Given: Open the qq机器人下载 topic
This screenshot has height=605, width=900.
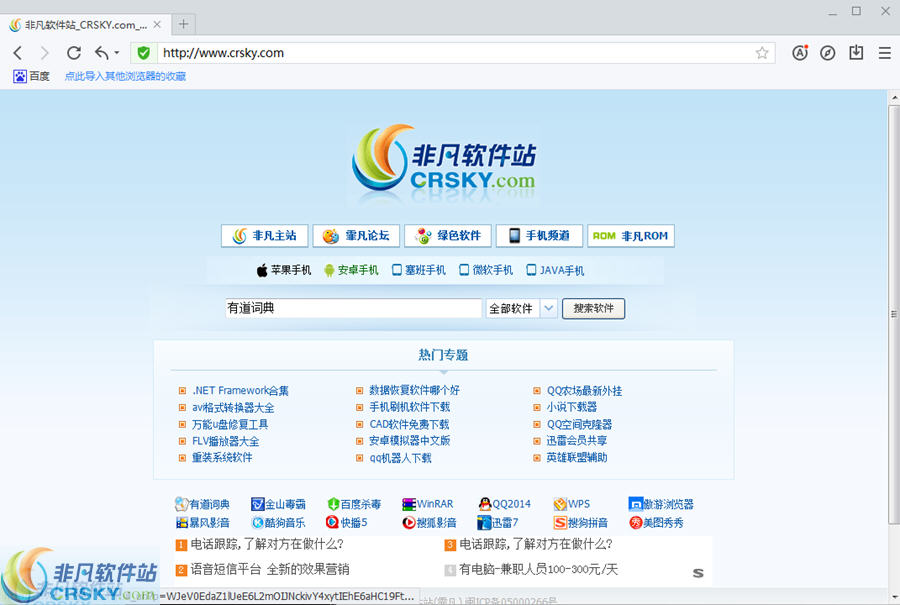Looking at the screenshot, I should coord(401,458).
